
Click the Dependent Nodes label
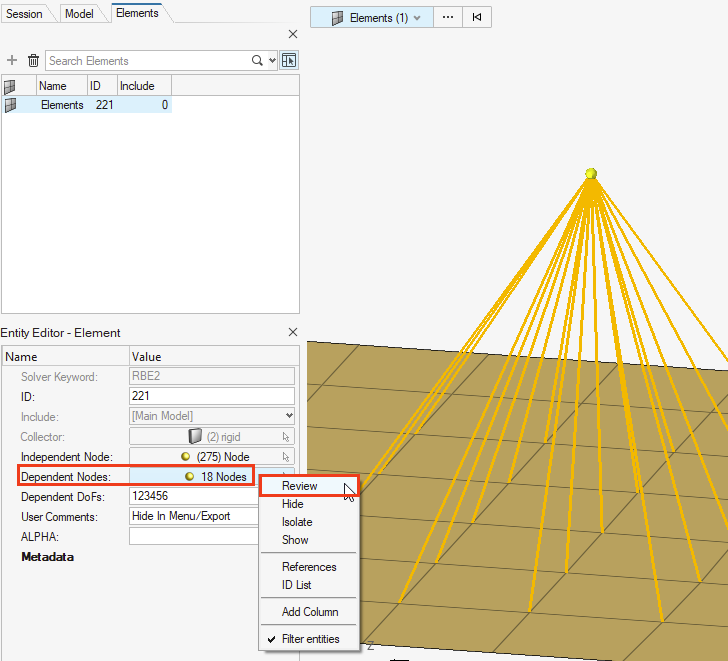(x=65, y=477)
